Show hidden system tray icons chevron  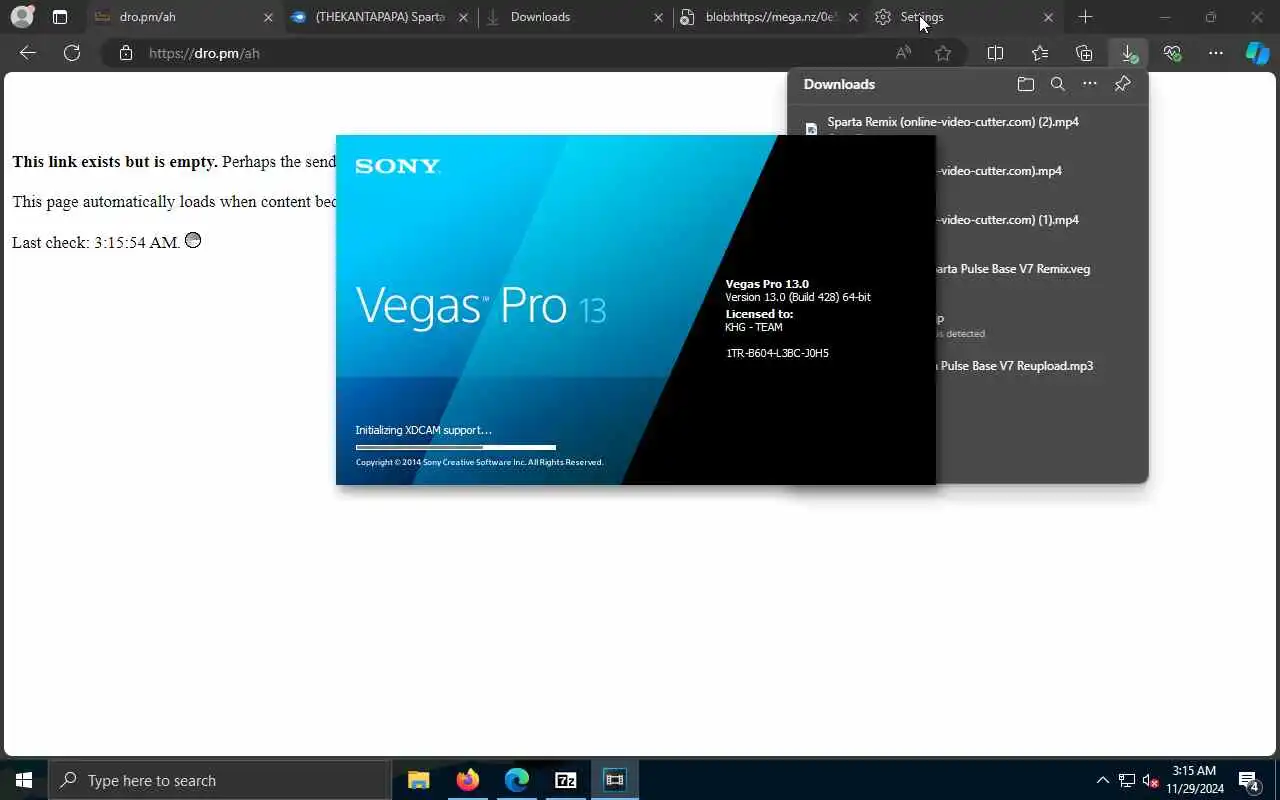tap(1102, 780)
